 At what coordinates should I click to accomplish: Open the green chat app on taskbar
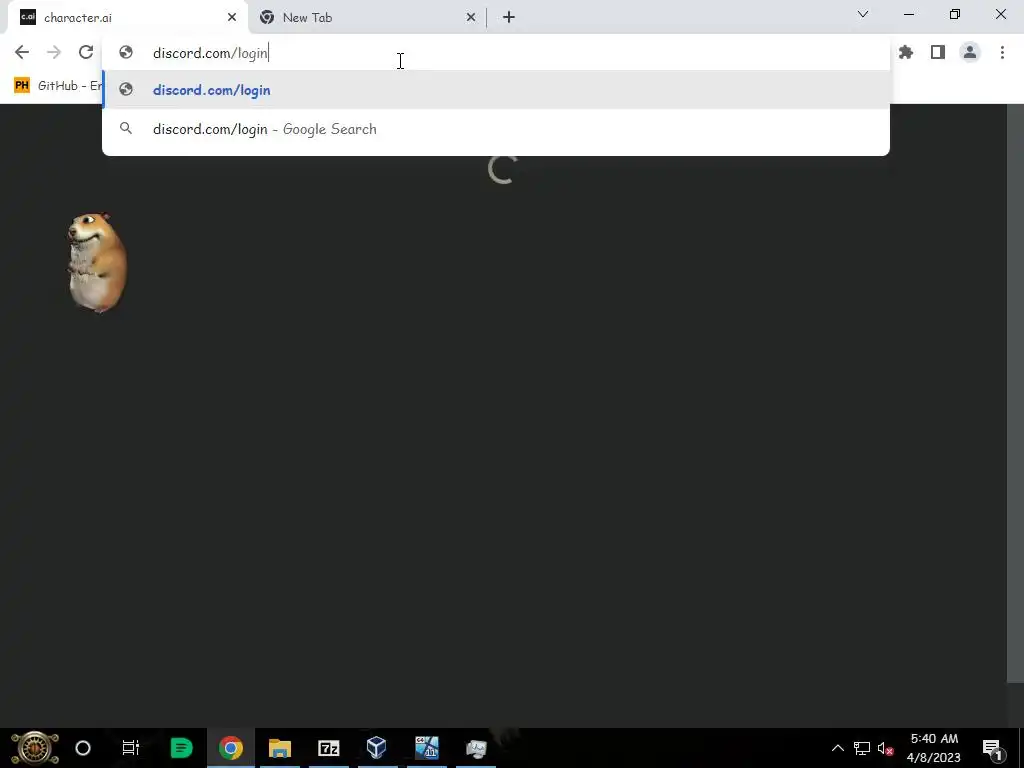click(x=181, y=748)
